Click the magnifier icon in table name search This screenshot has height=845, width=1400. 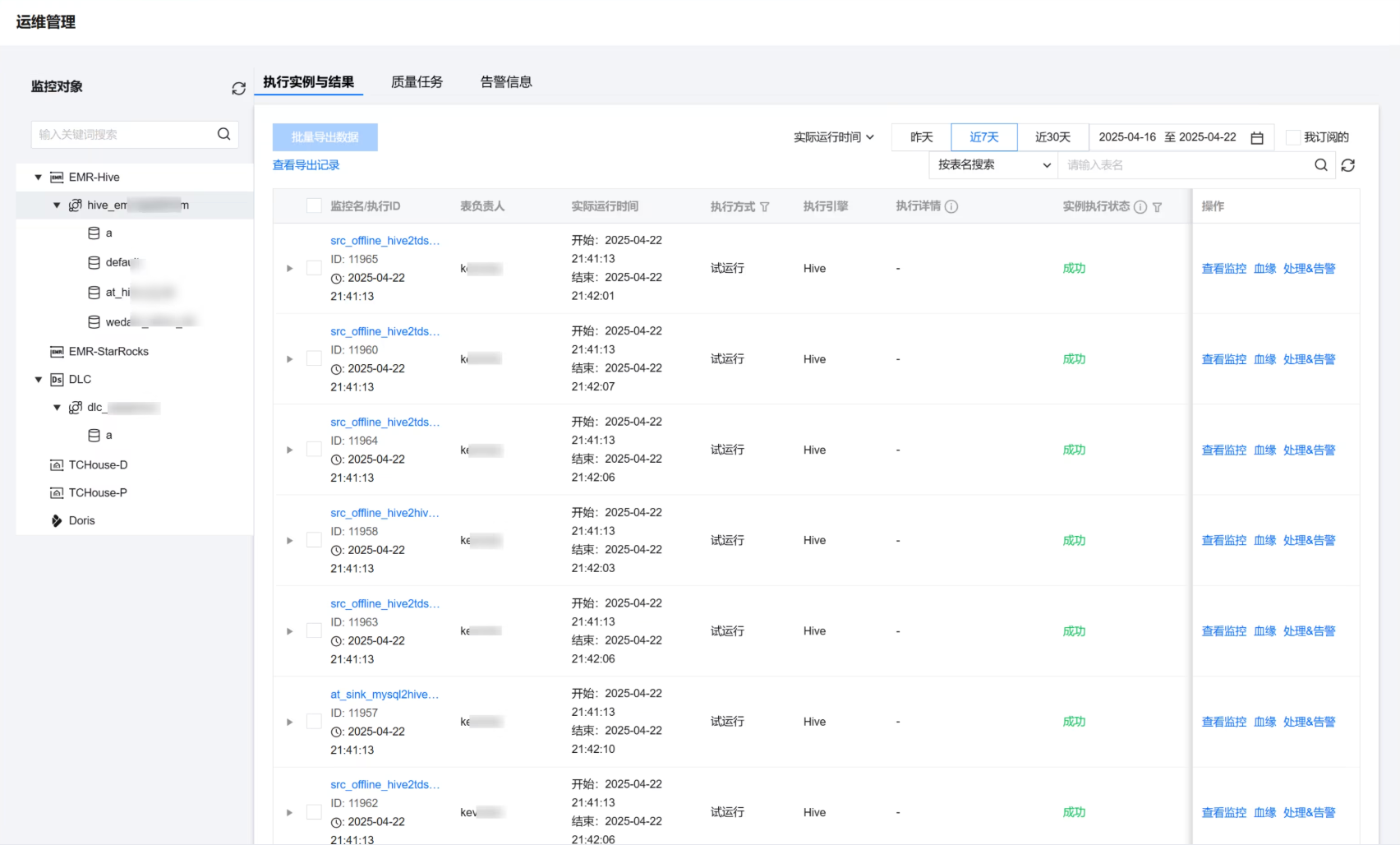(1320, 165)
